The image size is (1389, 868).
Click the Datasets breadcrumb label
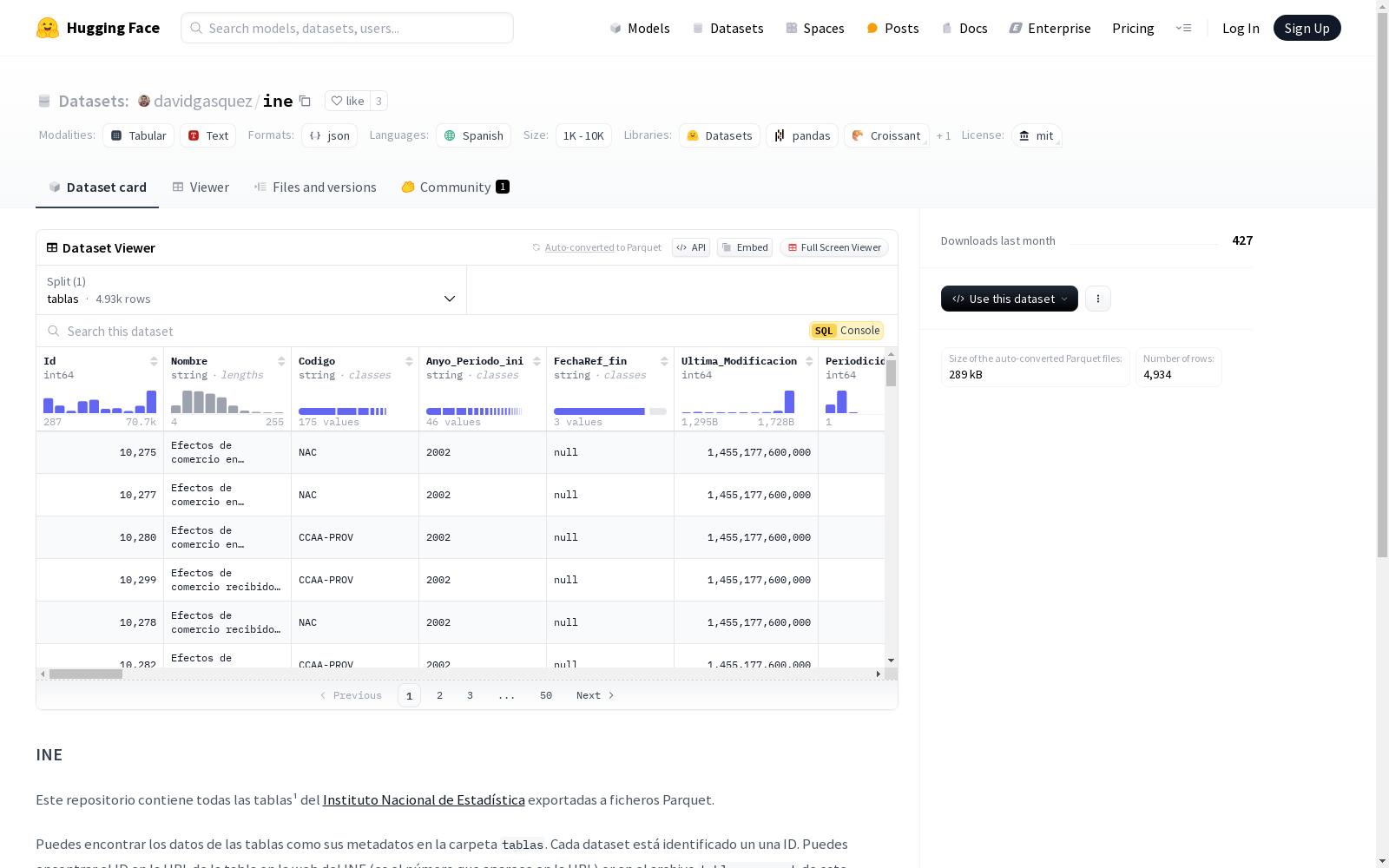tap(94, 101)
